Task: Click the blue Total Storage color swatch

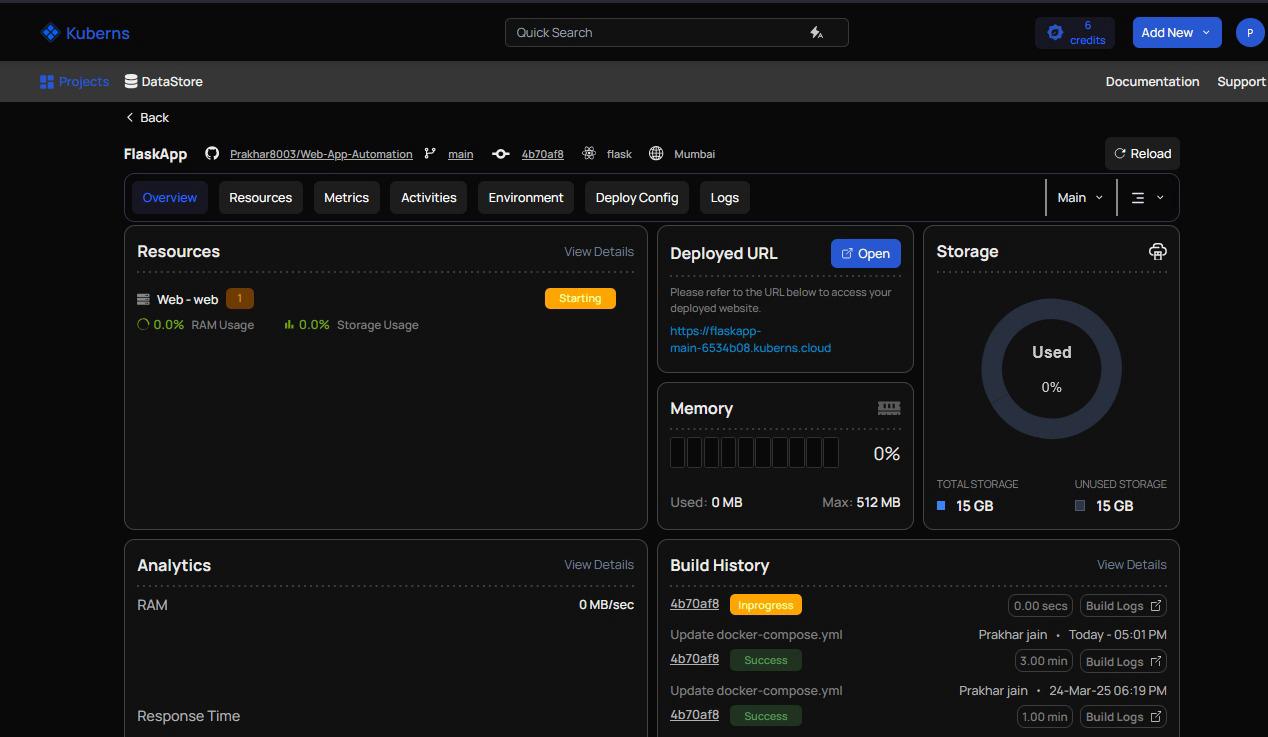Action: (x=940, y=506)
